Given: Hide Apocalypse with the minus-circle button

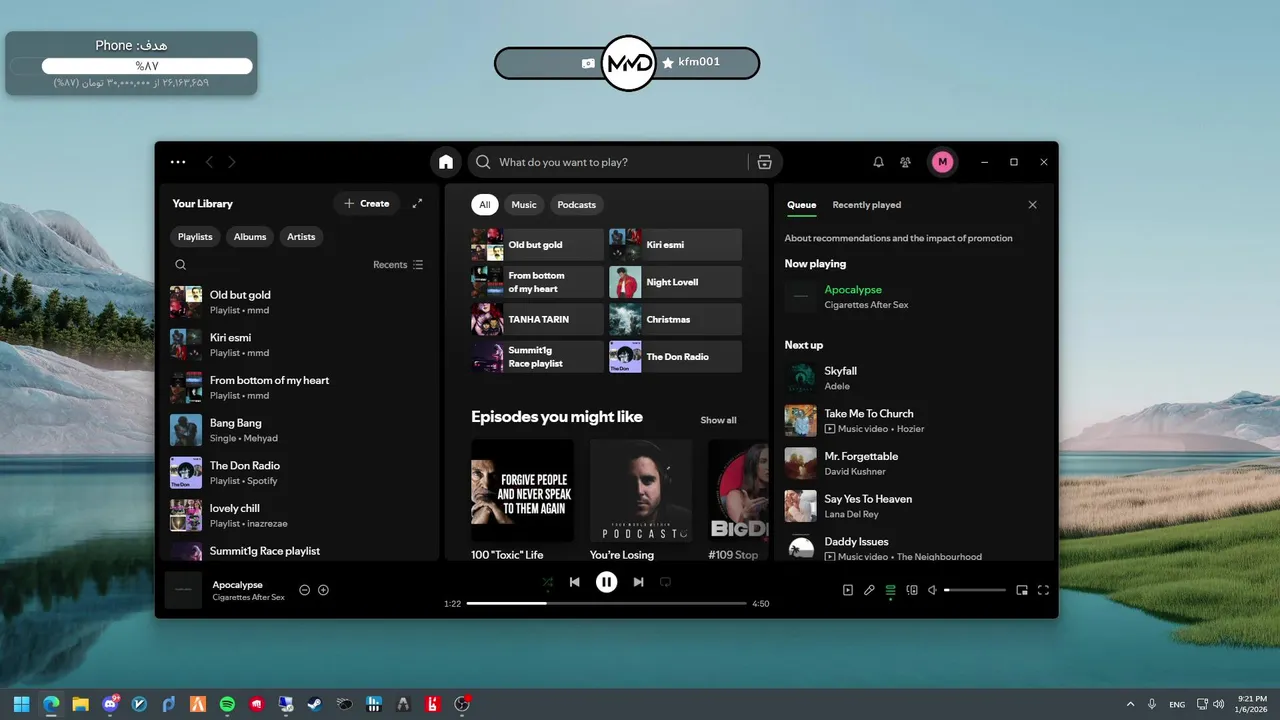Looking at the screenshot, I should tap(305, 590).
